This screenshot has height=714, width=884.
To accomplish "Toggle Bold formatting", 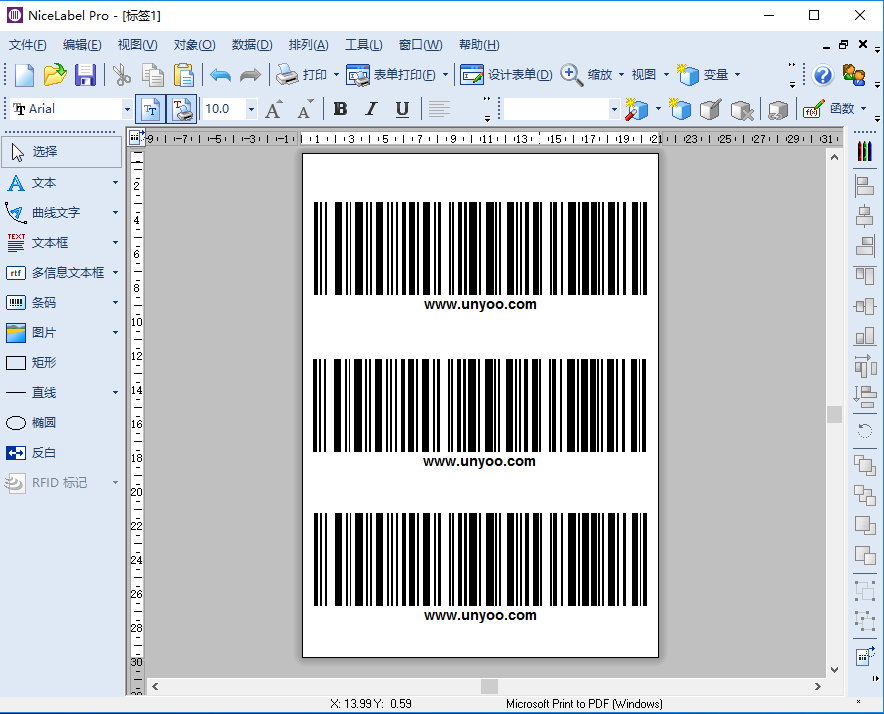I will (340, 109).
